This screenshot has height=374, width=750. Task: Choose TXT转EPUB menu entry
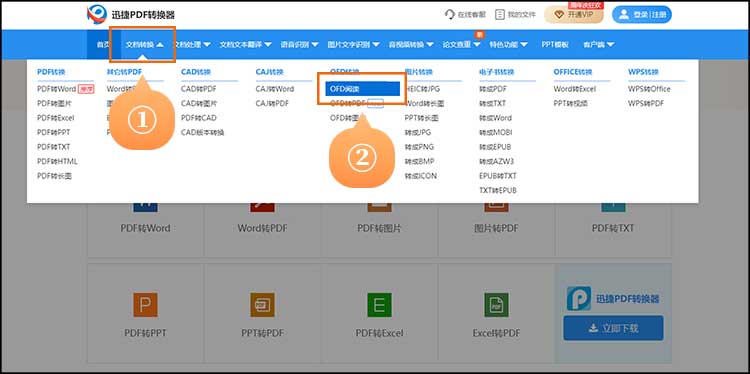pos(498,190)
